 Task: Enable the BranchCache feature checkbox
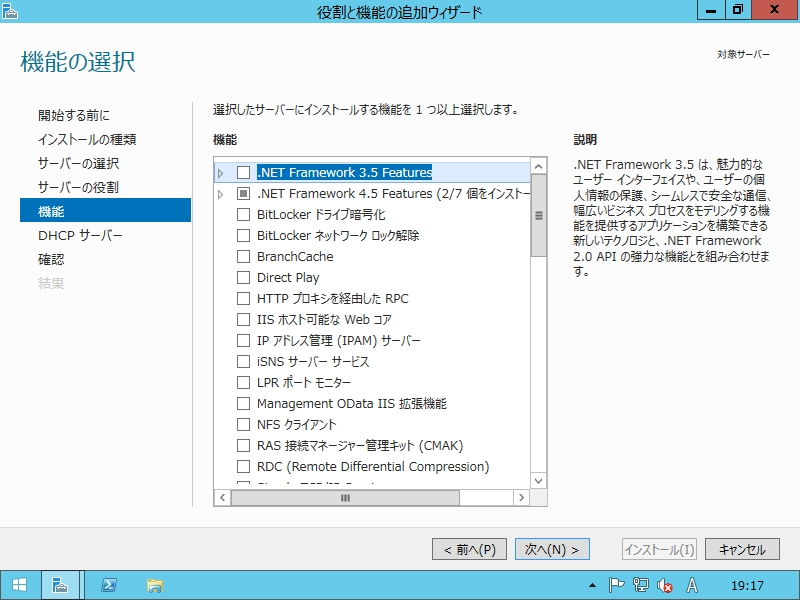(243, 257)
